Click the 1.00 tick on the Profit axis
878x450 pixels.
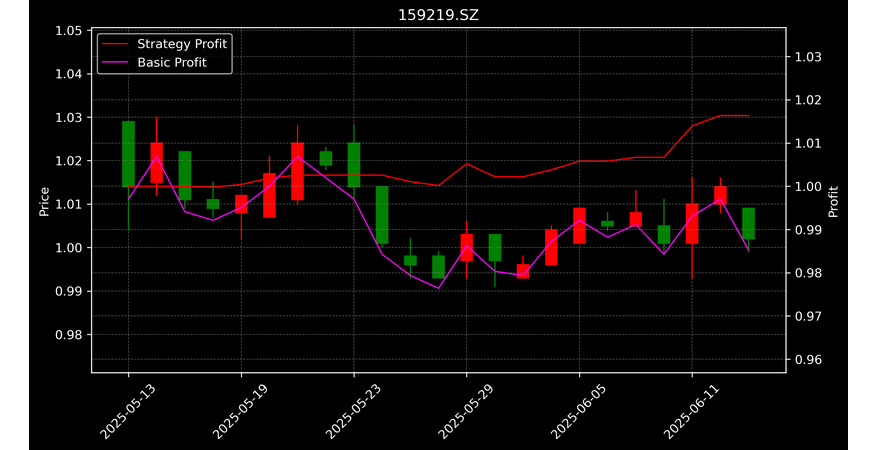coord(808,186)
